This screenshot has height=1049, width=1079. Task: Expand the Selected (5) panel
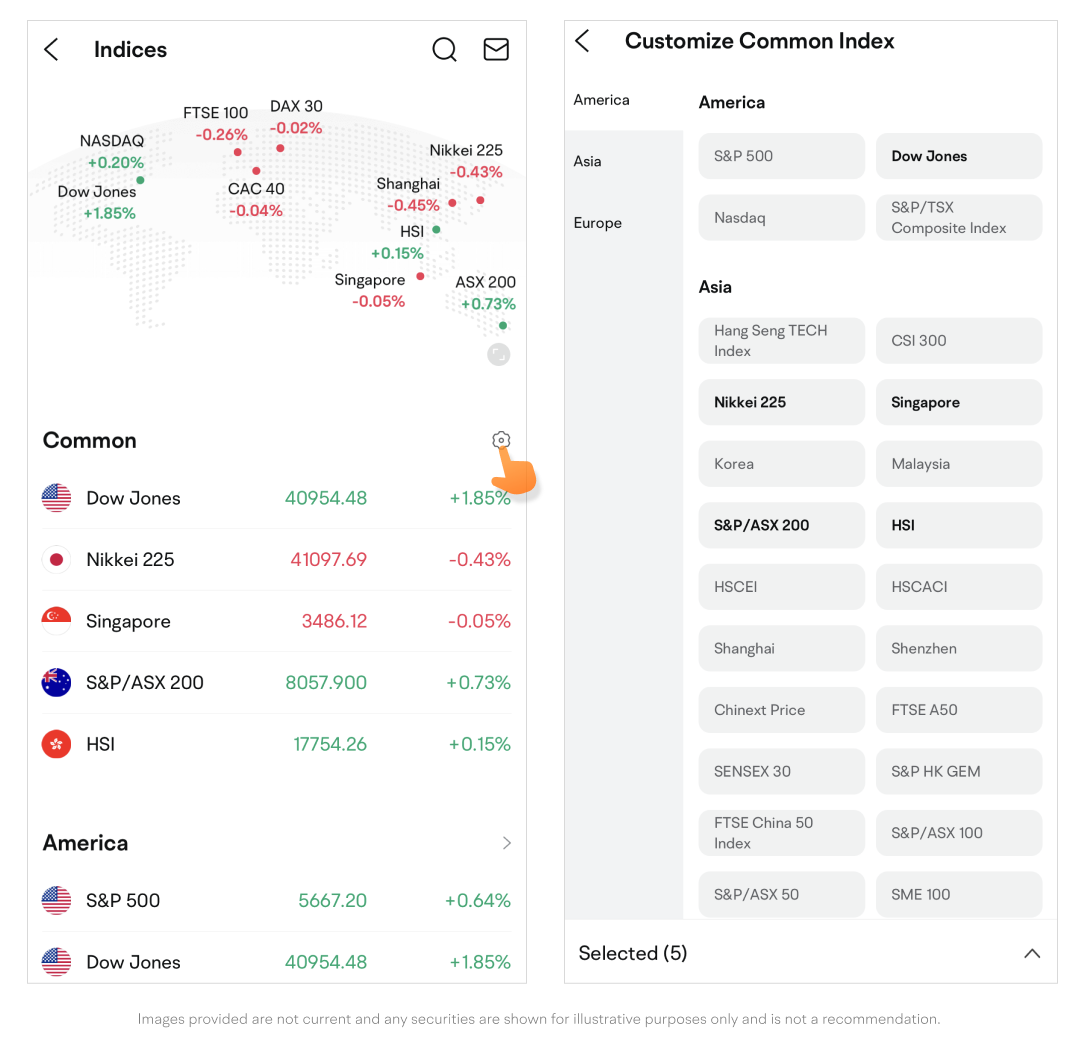(1032, 954)
